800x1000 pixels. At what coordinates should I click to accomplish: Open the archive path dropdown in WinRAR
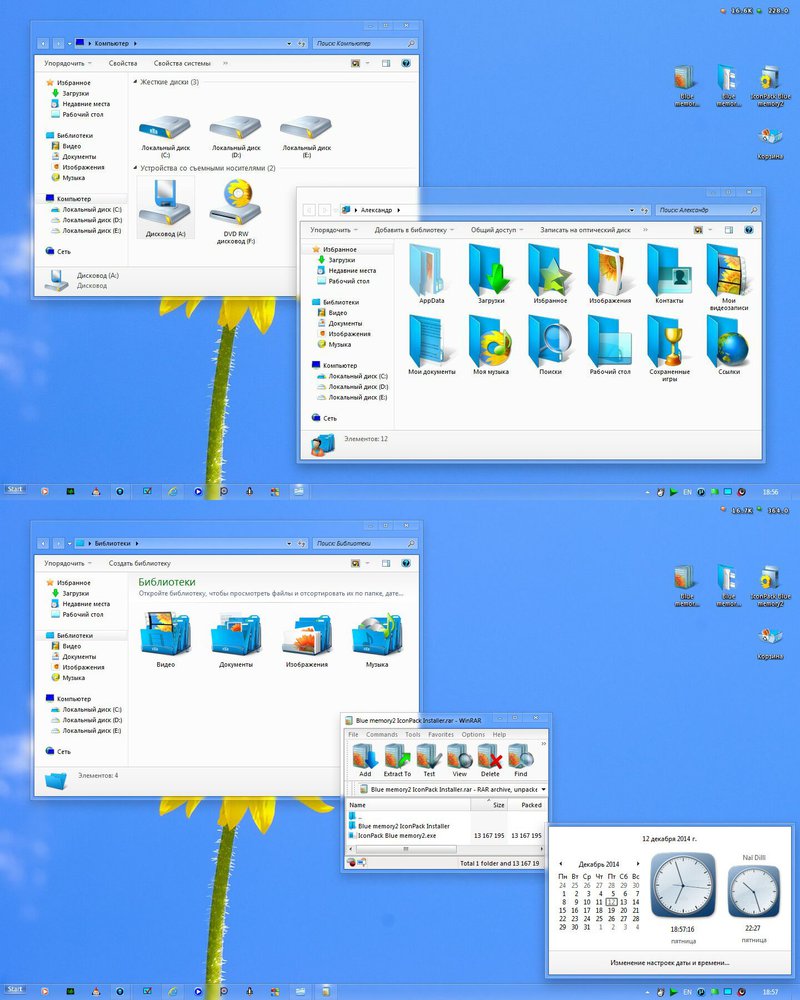click(x=544, y=789)
